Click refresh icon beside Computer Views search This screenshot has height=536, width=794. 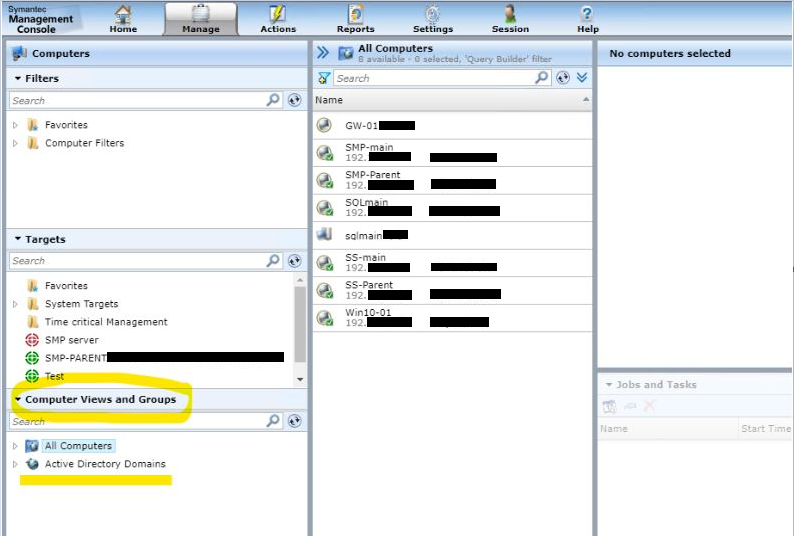(295, 420)
